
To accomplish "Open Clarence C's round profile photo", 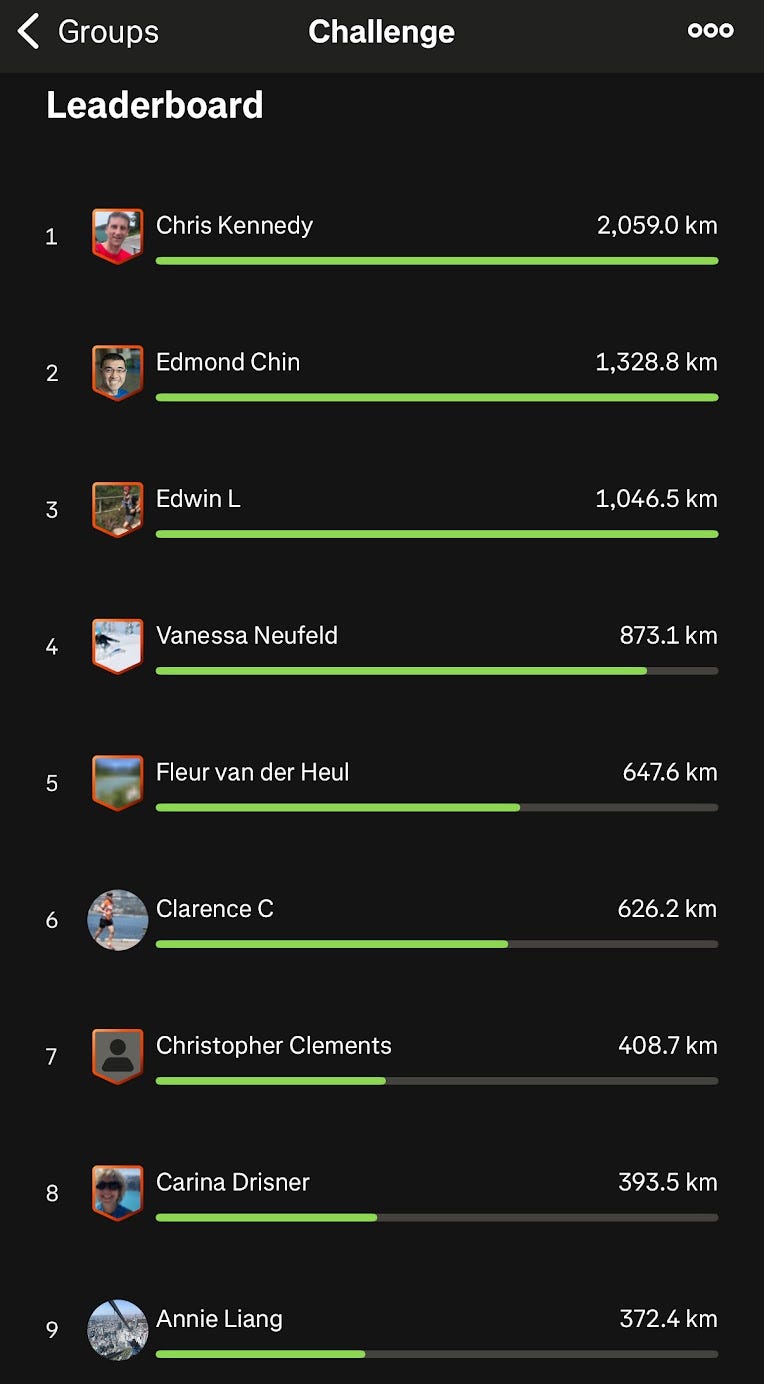I will [x=117, y=919].
